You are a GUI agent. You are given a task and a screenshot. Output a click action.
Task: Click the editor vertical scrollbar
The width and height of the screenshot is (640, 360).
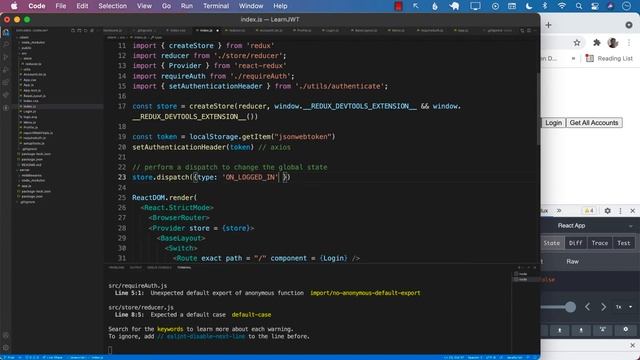[x=538, y=110]
